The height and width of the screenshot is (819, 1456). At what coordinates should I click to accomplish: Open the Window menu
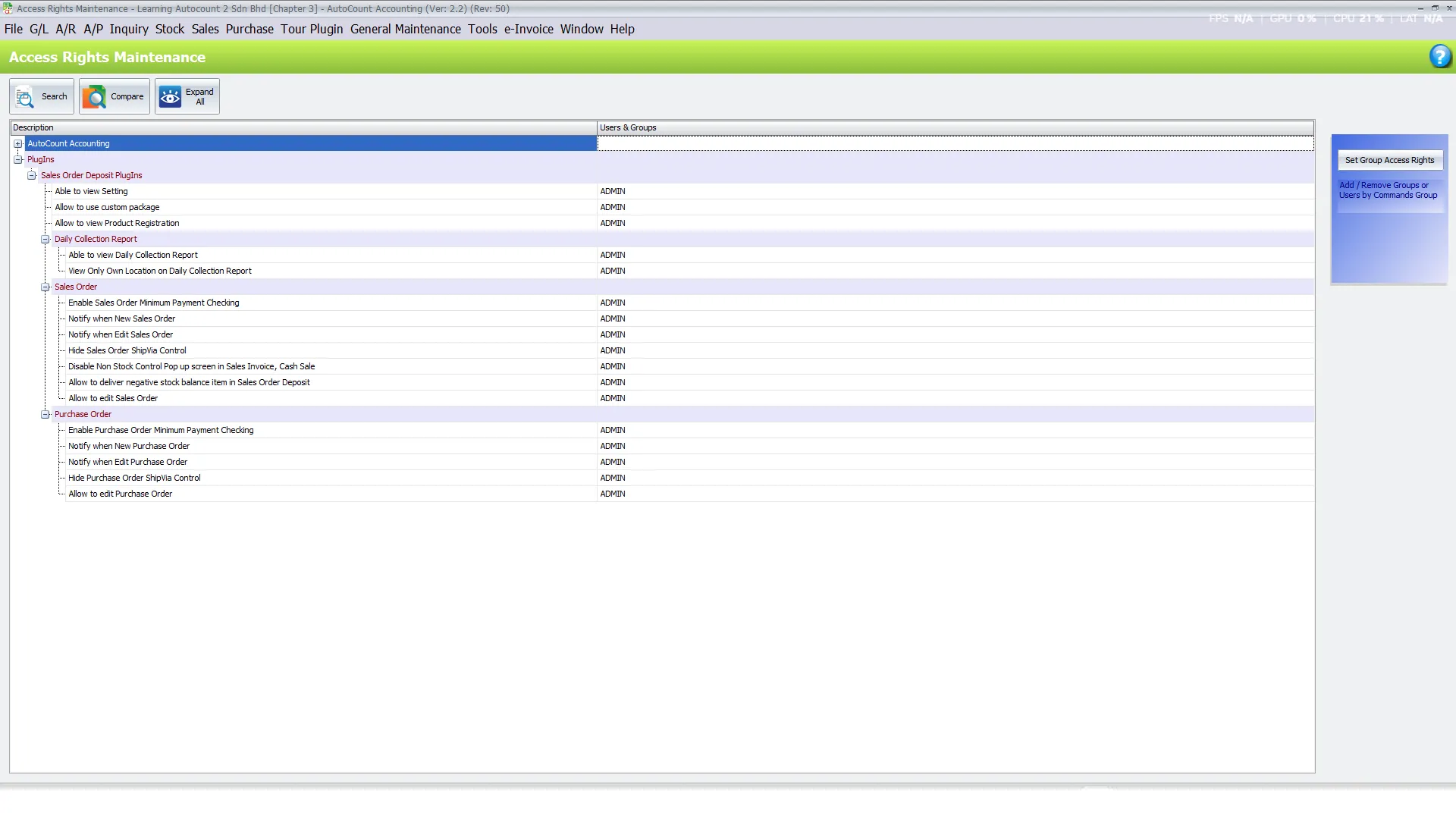[582, 29]
